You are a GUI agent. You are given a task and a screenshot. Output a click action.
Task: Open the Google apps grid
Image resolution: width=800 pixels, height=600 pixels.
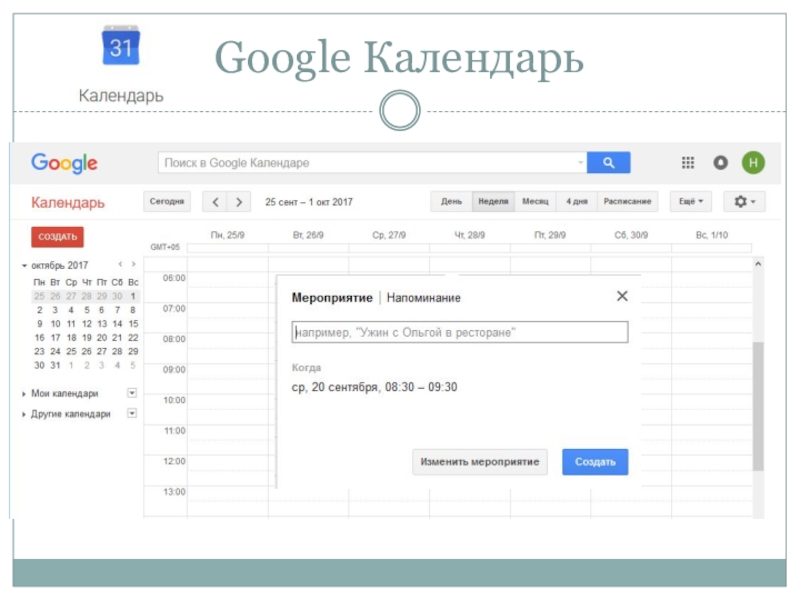coord(688,163)
